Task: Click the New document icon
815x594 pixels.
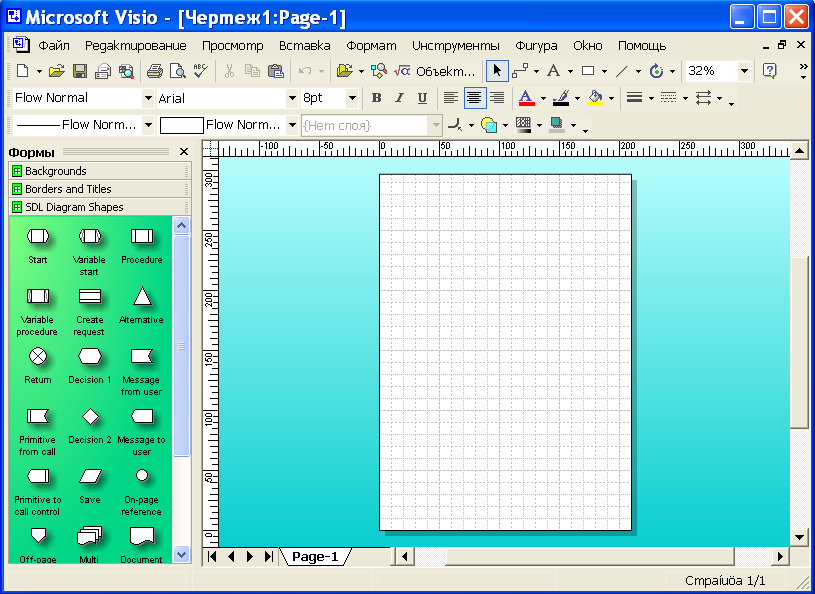Action: [x=22, y=71]
